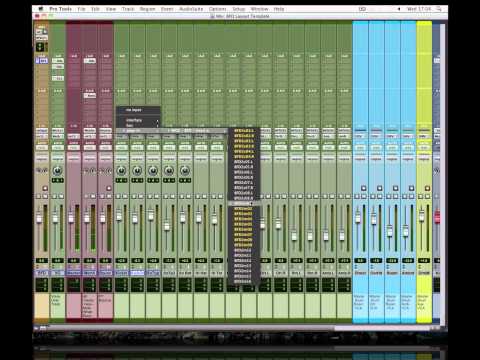Click the menu bar clock showing Wed
The width and height of the screenshot is (480, 360).
pos(419,9)
